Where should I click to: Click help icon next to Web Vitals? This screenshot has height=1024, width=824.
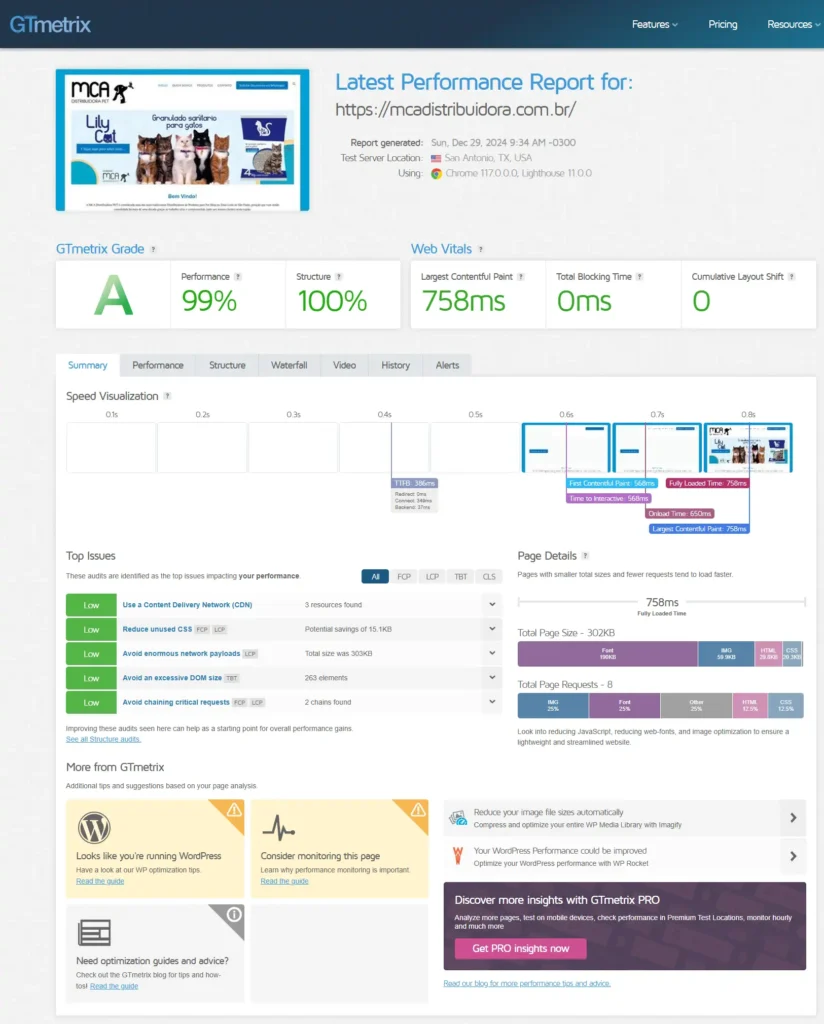pyautogui.click(x=481, y=249)
